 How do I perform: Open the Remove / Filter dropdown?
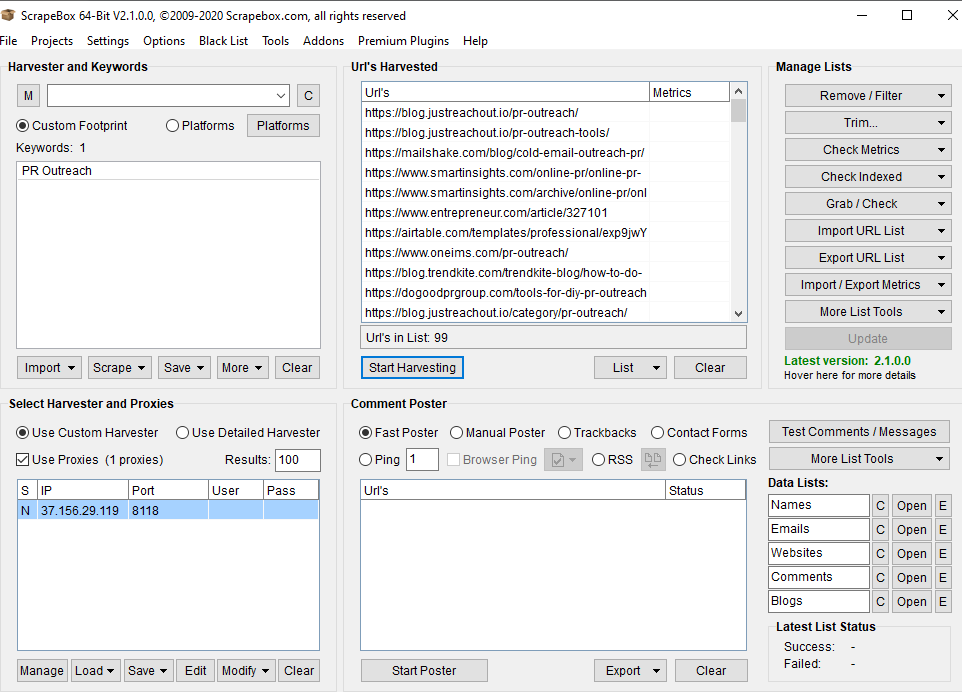[x=868, y=96]
